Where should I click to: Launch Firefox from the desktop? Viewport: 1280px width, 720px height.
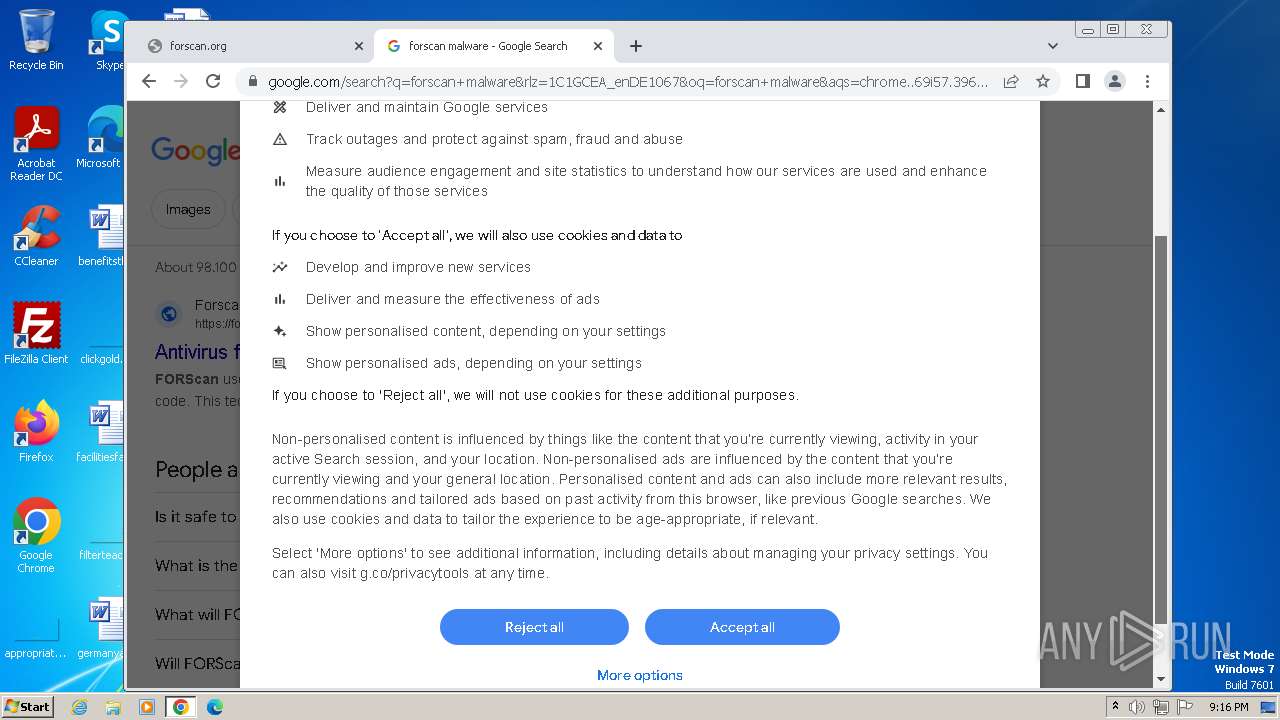coord(36,432)
